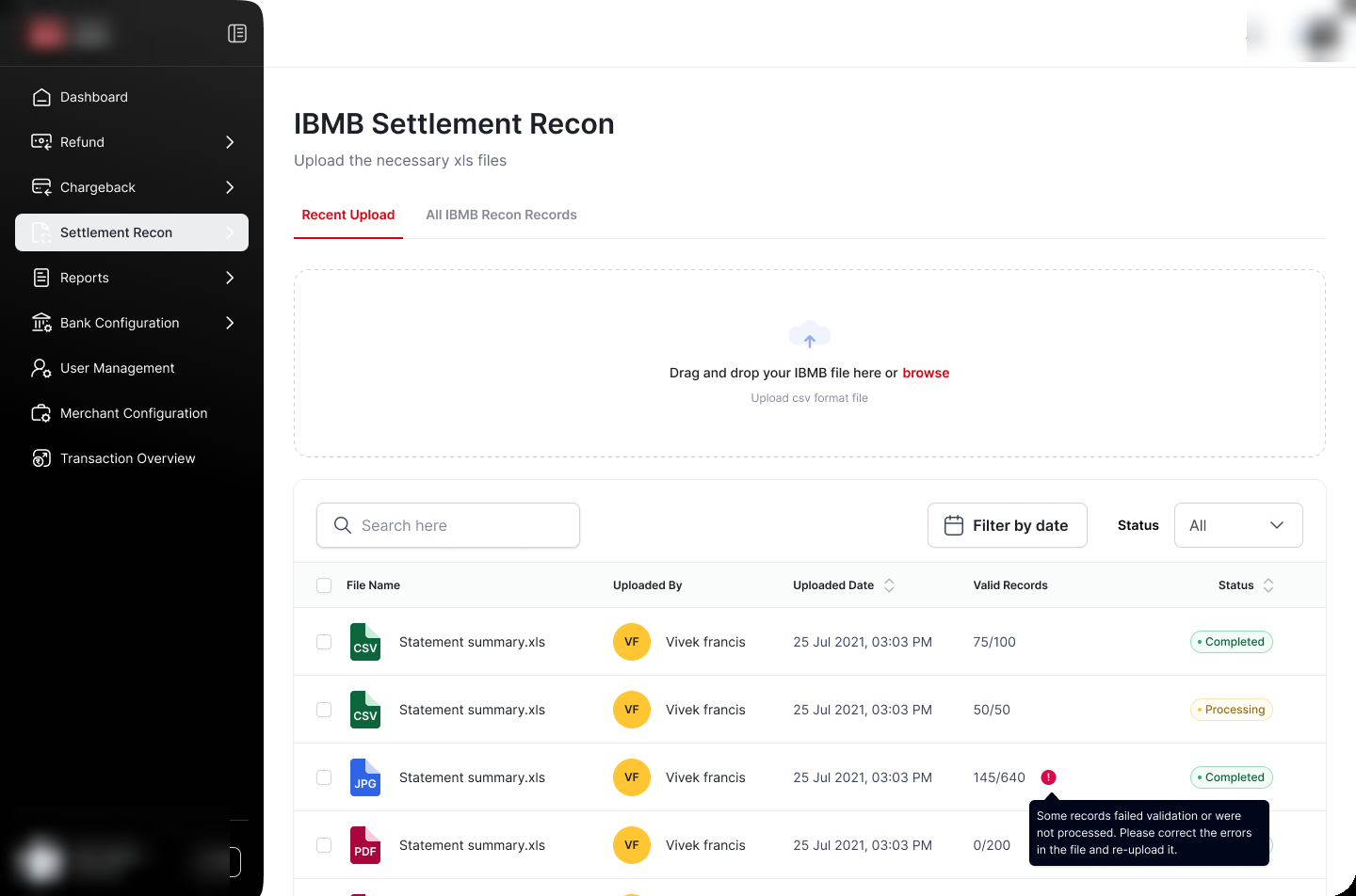1356x896 pixels.
Task: Expand the Bank Configuration chevron
Action: pos(230,323)
